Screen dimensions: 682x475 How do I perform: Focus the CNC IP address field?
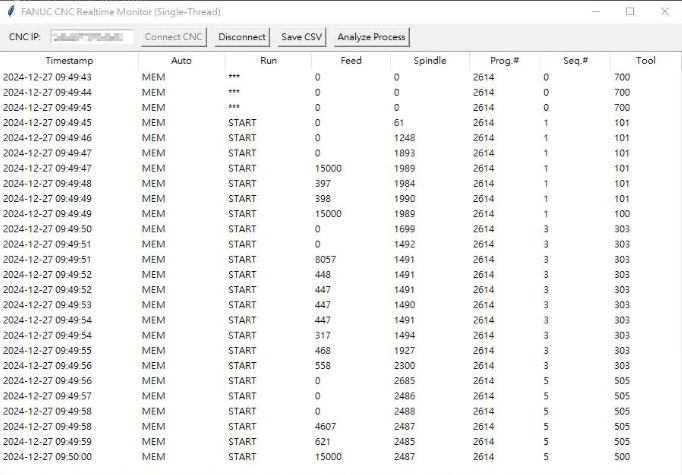91,37
